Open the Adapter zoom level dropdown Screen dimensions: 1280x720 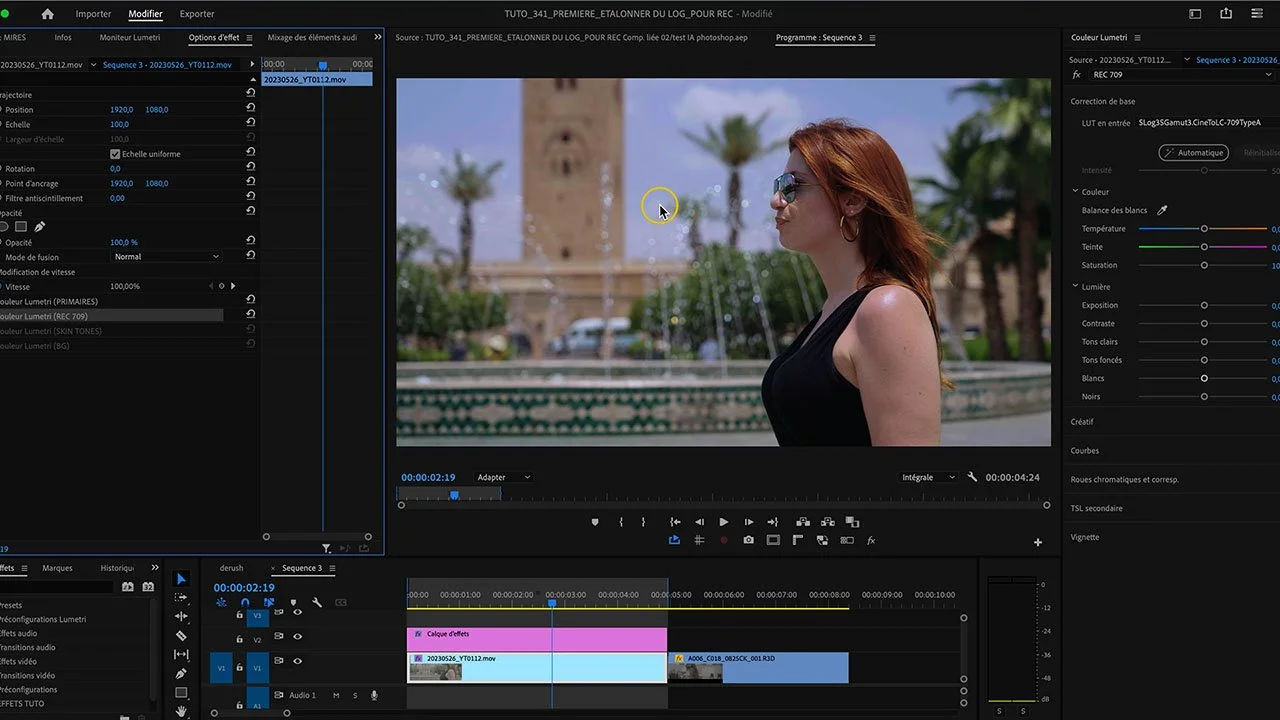tap(504, 477)
